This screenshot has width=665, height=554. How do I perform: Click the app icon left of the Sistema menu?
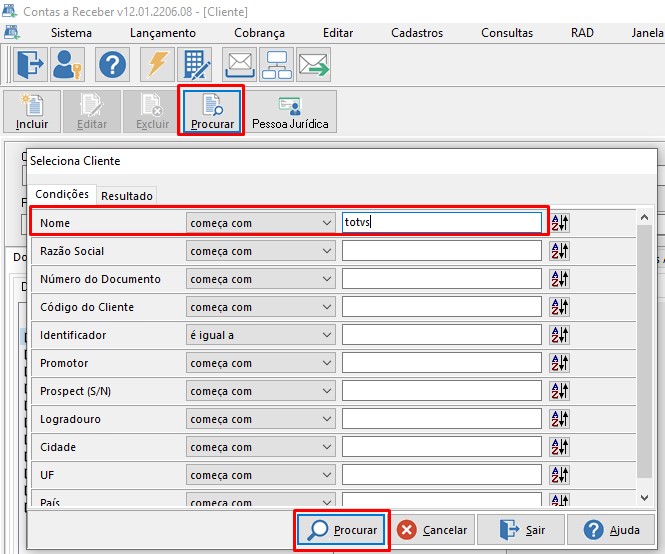(x=11, y=33)
